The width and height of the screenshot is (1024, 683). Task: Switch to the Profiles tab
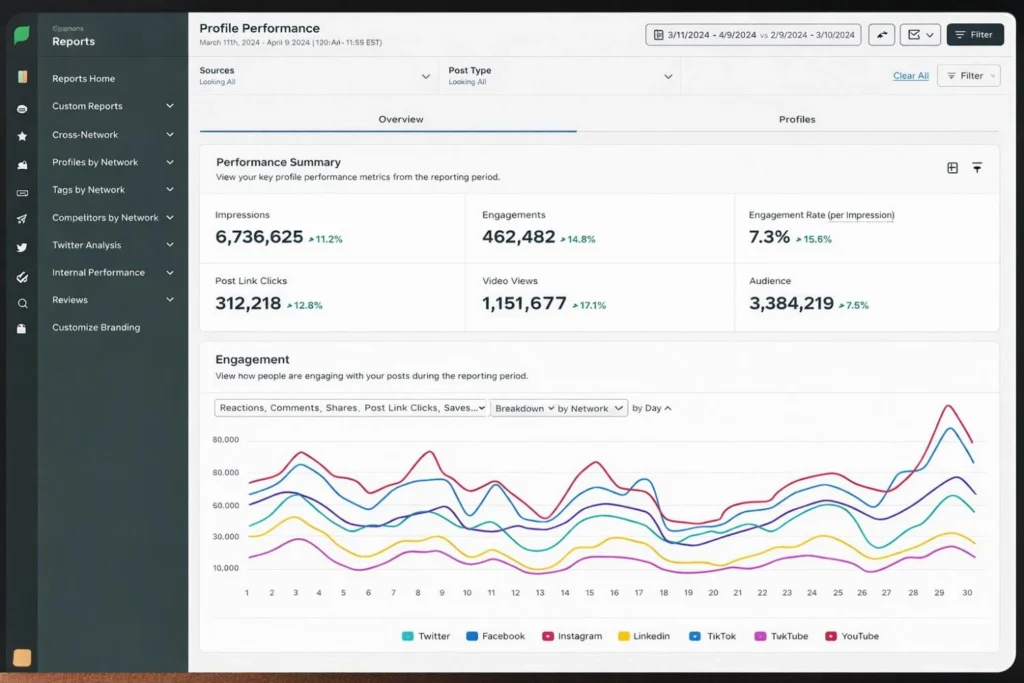797,119
